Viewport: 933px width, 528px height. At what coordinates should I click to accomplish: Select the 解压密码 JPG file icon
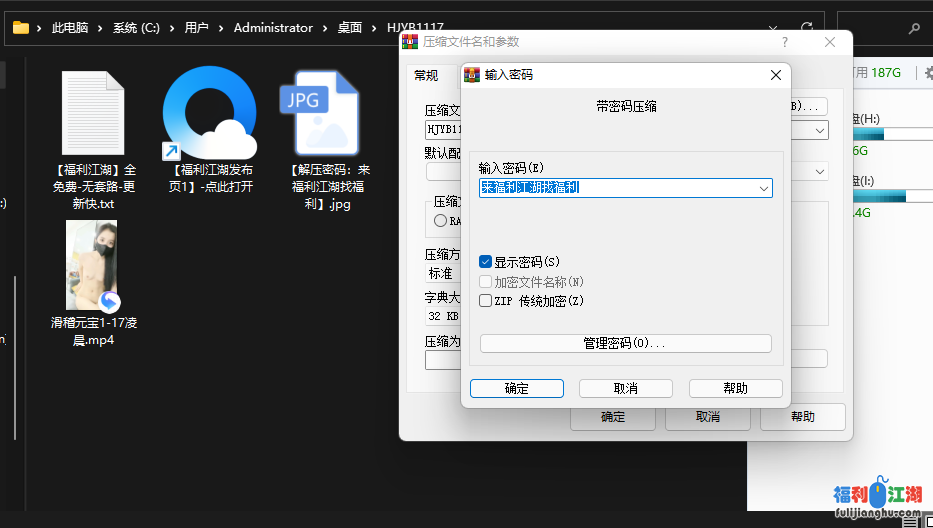[321, 112]
